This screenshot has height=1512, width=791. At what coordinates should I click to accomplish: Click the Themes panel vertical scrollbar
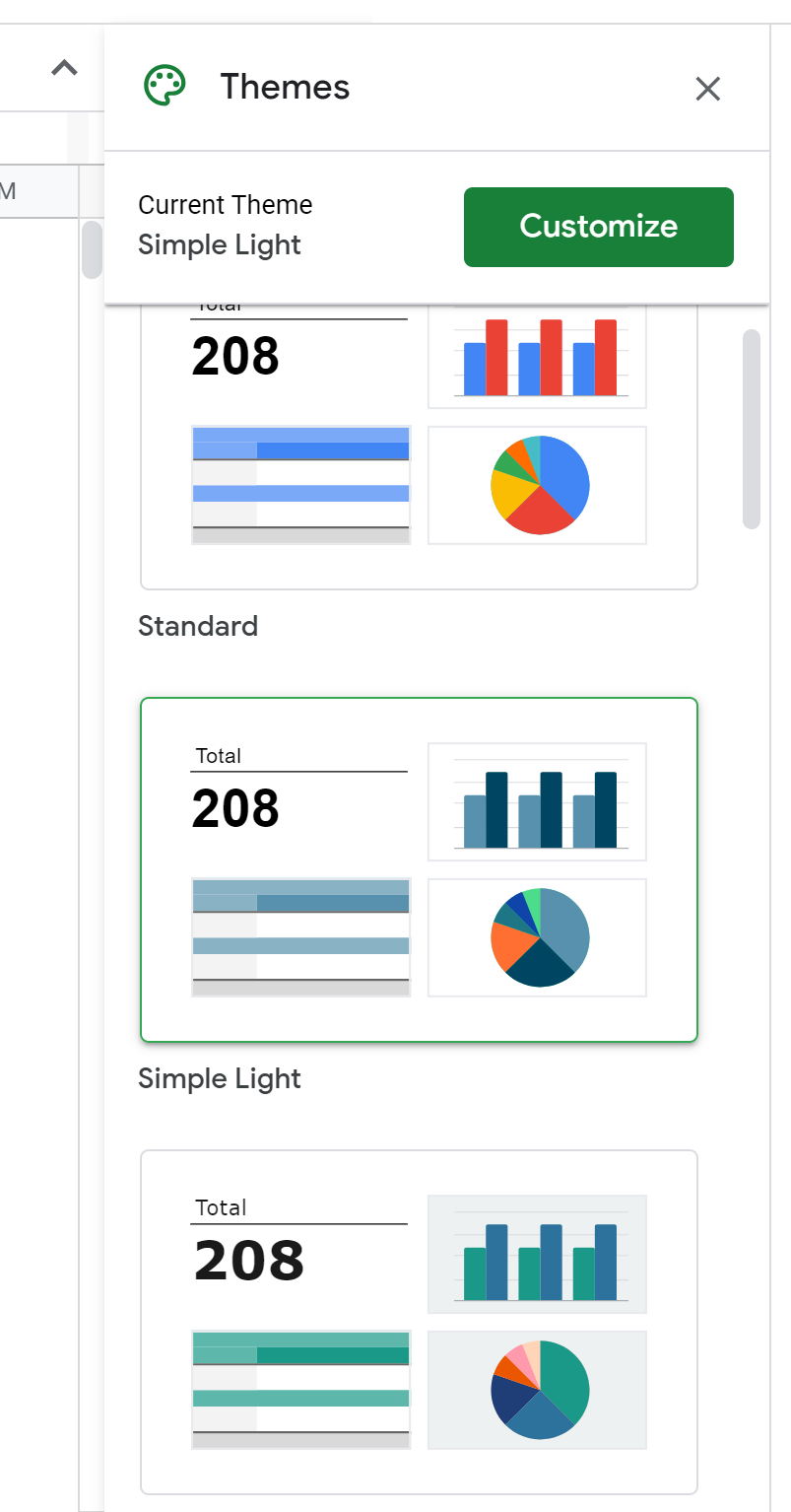point(752,429)
